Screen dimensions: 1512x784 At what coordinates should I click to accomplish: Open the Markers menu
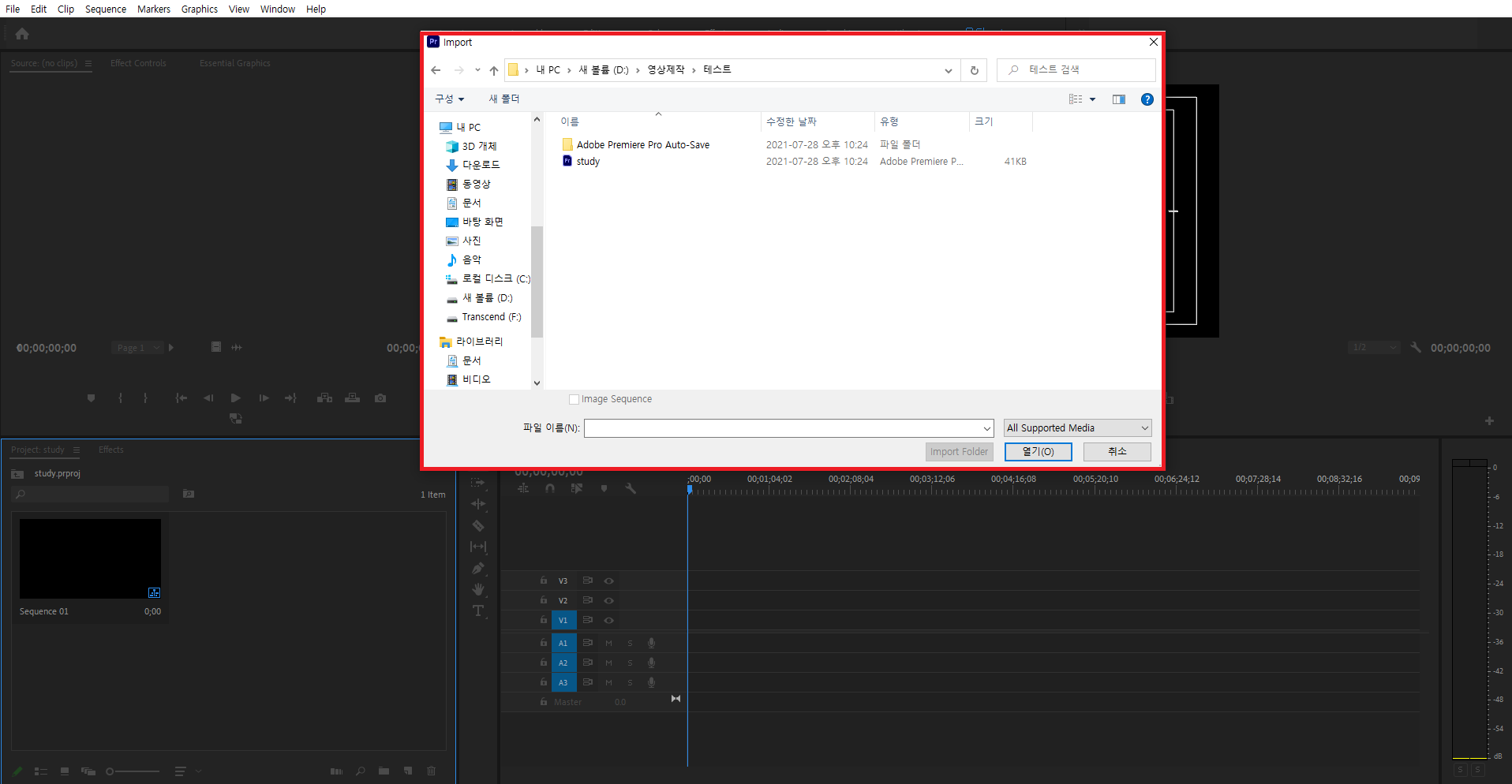154,9
